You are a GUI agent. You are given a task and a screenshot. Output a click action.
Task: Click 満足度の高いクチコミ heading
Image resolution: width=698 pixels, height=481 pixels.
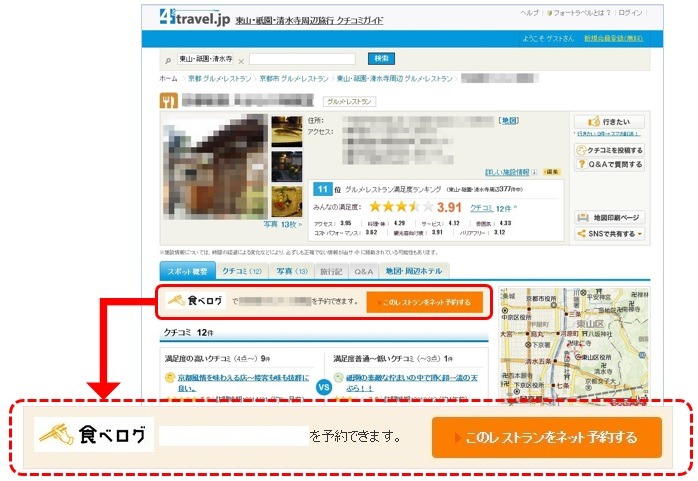pos(218,358)
